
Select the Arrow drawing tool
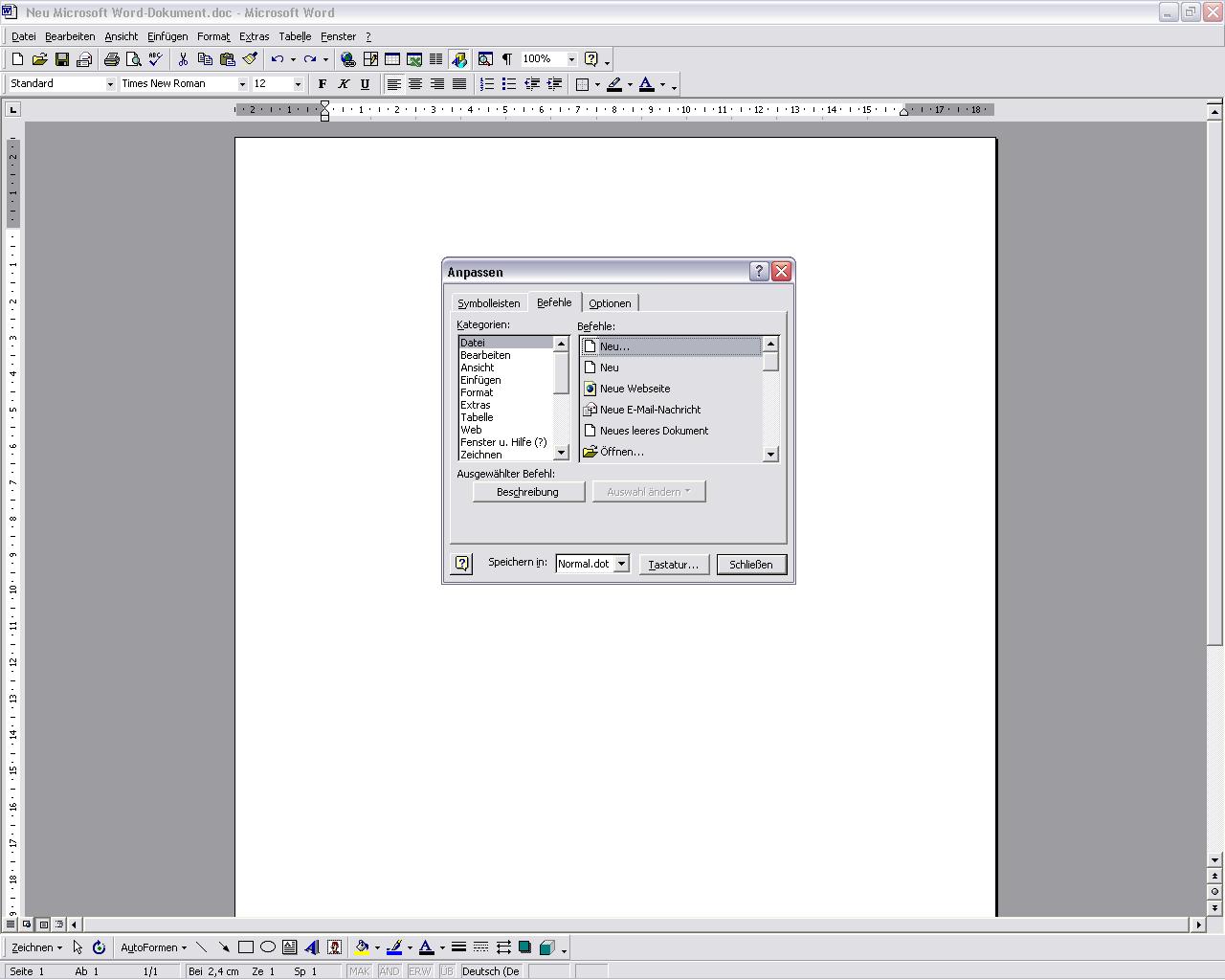tap(224, 947)
